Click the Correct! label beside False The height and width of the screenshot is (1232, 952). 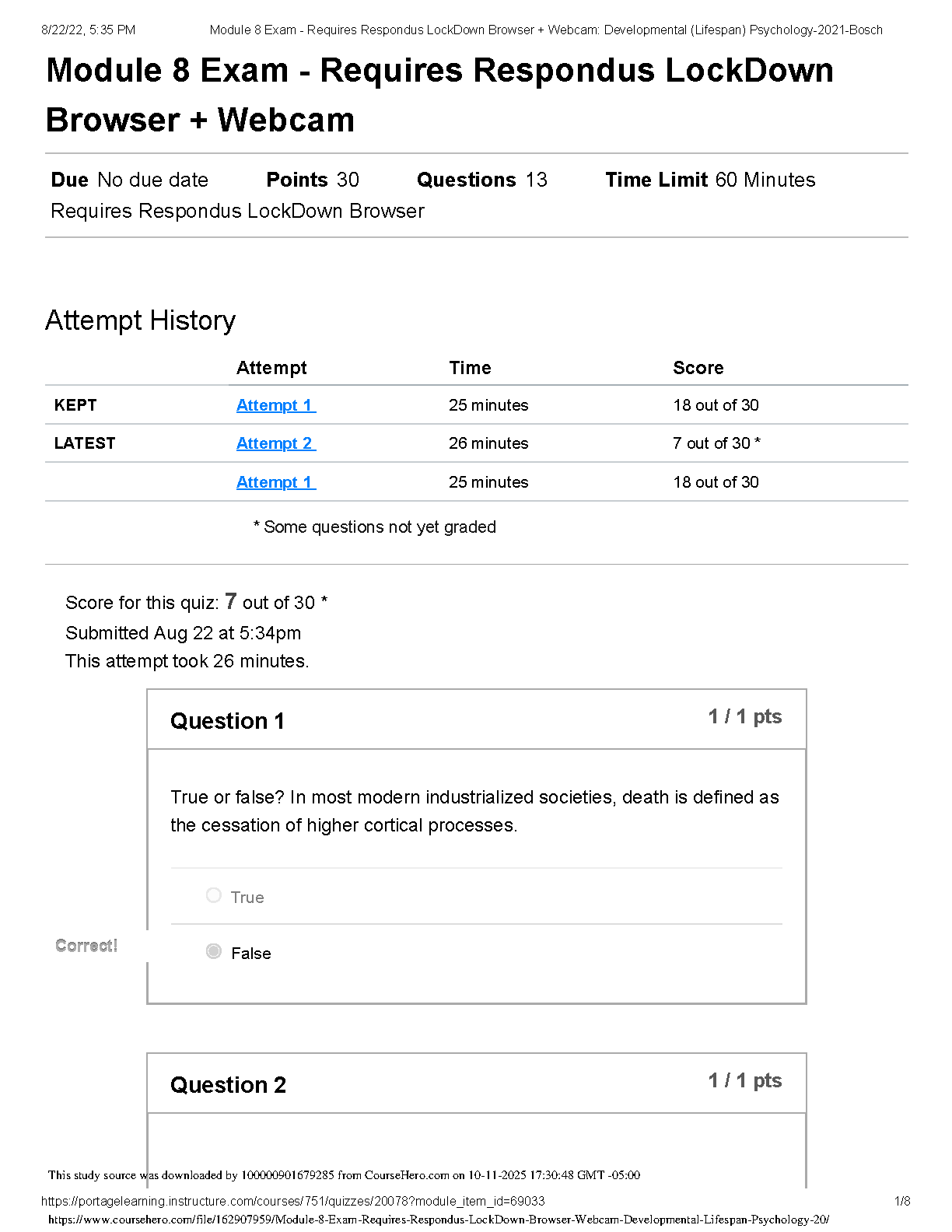(x=86, y=946)
